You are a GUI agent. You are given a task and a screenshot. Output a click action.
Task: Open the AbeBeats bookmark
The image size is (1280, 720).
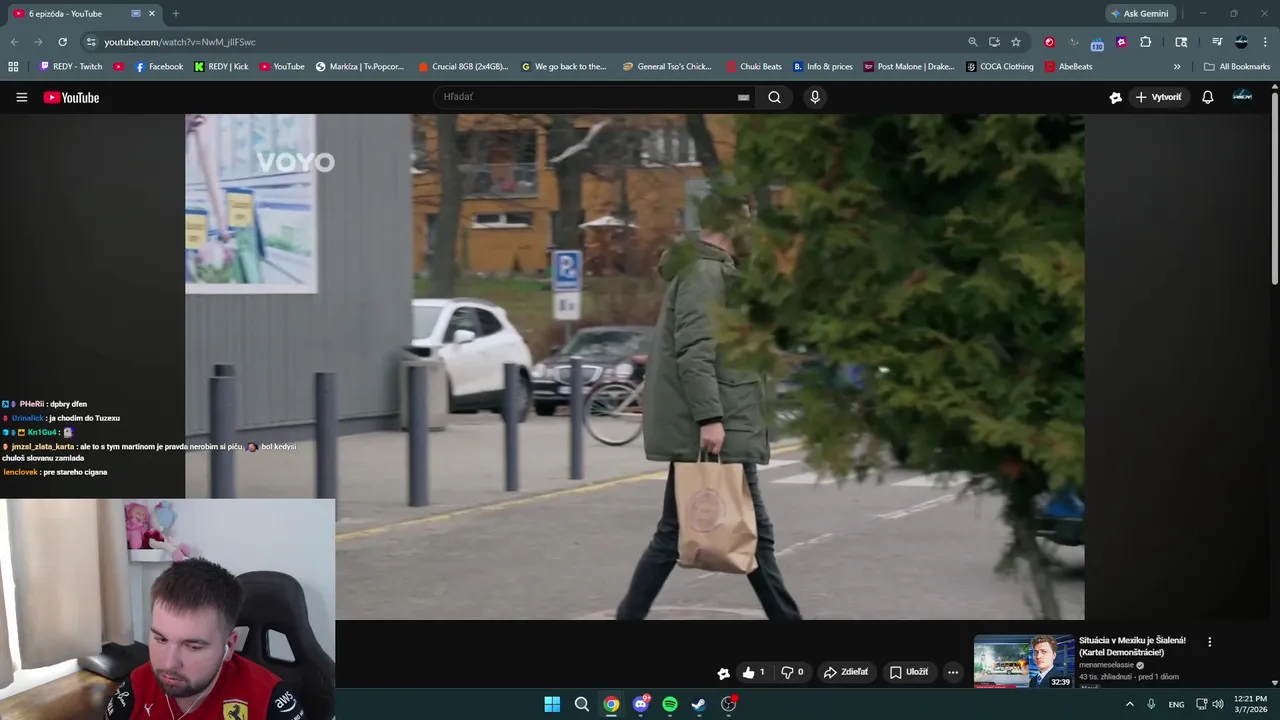pos(1069,67)
